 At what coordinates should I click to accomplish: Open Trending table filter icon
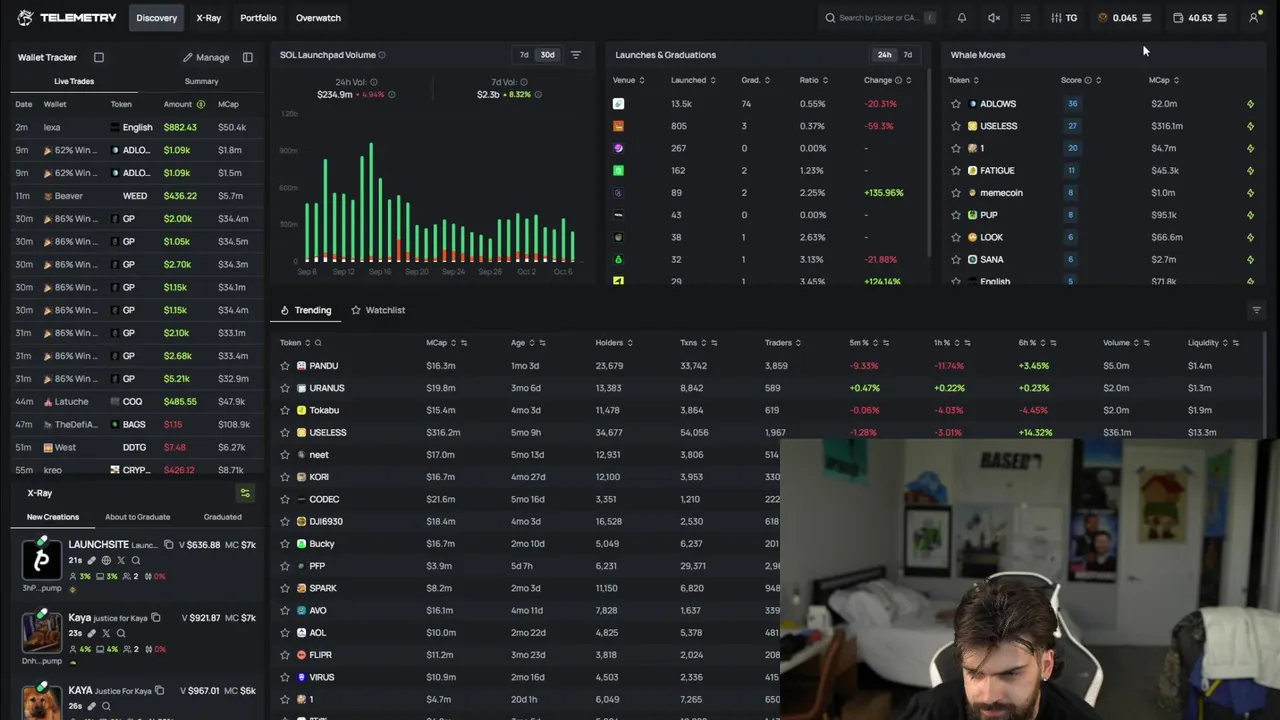click(1257, 310)
